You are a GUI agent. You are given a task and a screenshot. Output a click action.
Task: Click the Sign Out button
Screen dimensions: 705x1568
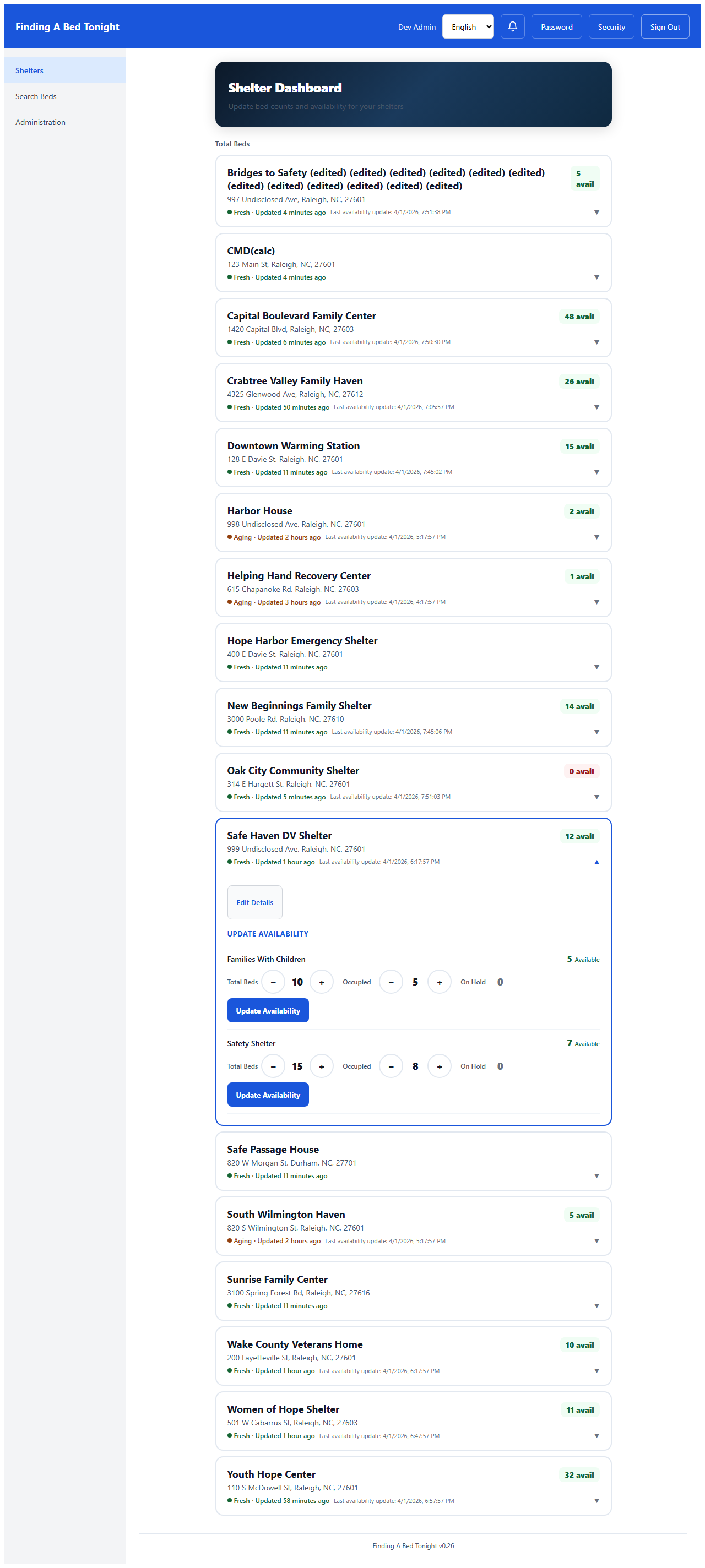tap(664, 27)
